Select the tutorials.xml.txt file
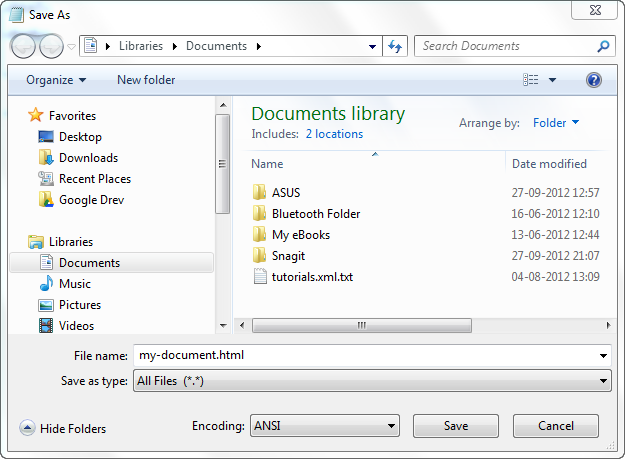625x459 pixels. point(312,277)
